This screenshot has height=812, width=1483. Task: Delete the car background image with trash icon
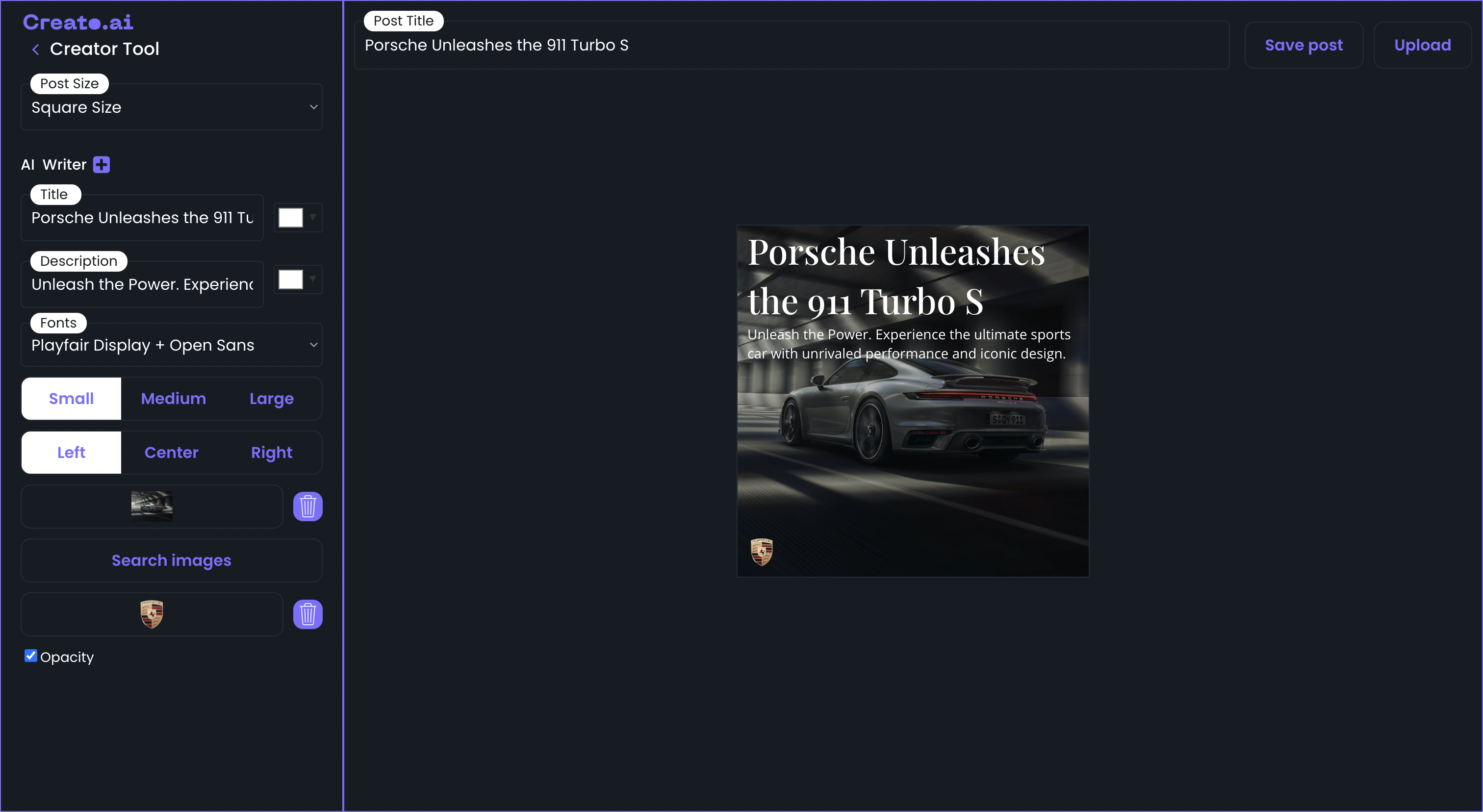[x=307, y=507]
